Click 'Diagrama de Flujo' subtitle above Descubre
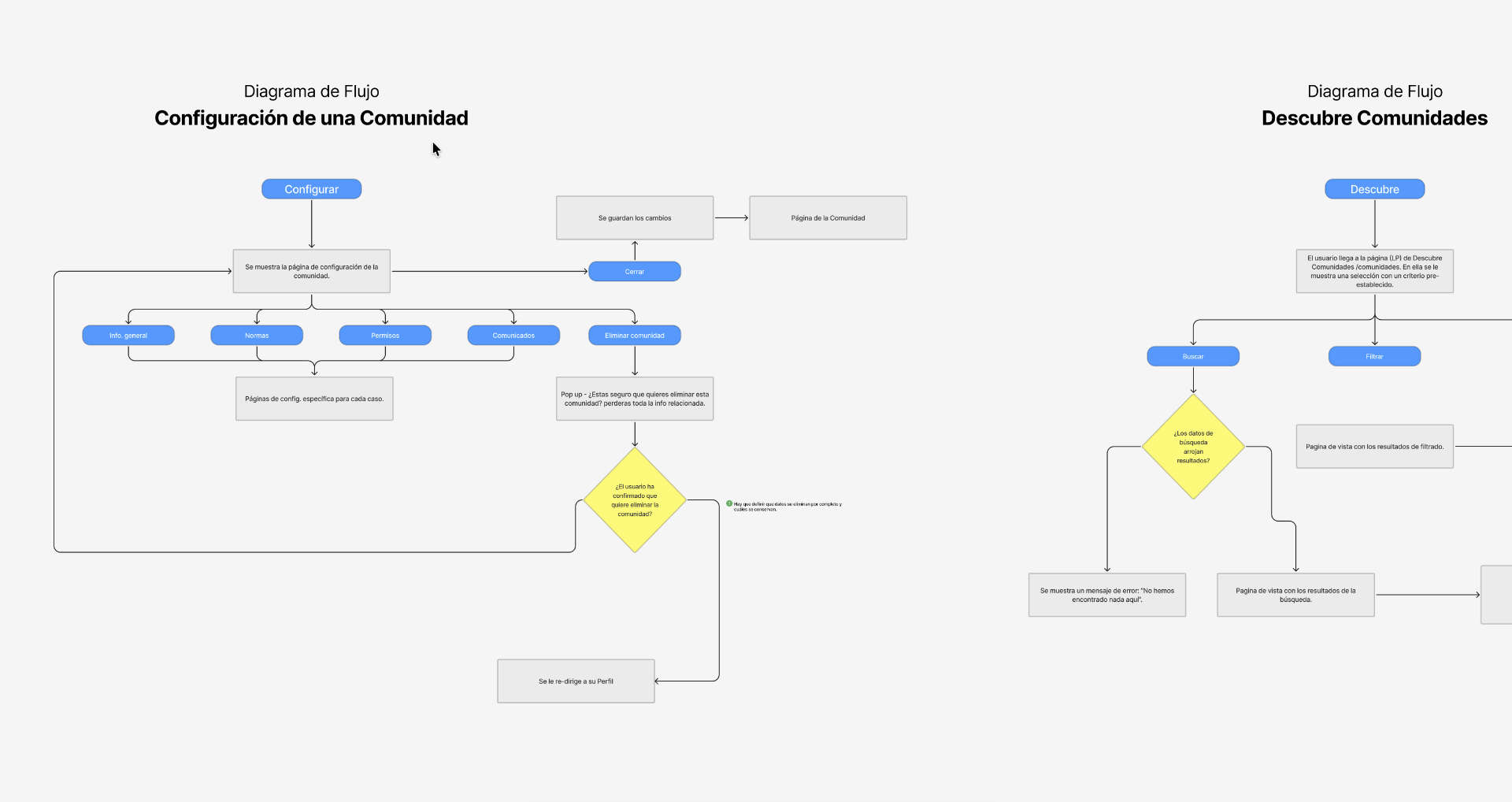This screenshot has height=802, width=1512. pyautogui.click(x=1374, y=91)
